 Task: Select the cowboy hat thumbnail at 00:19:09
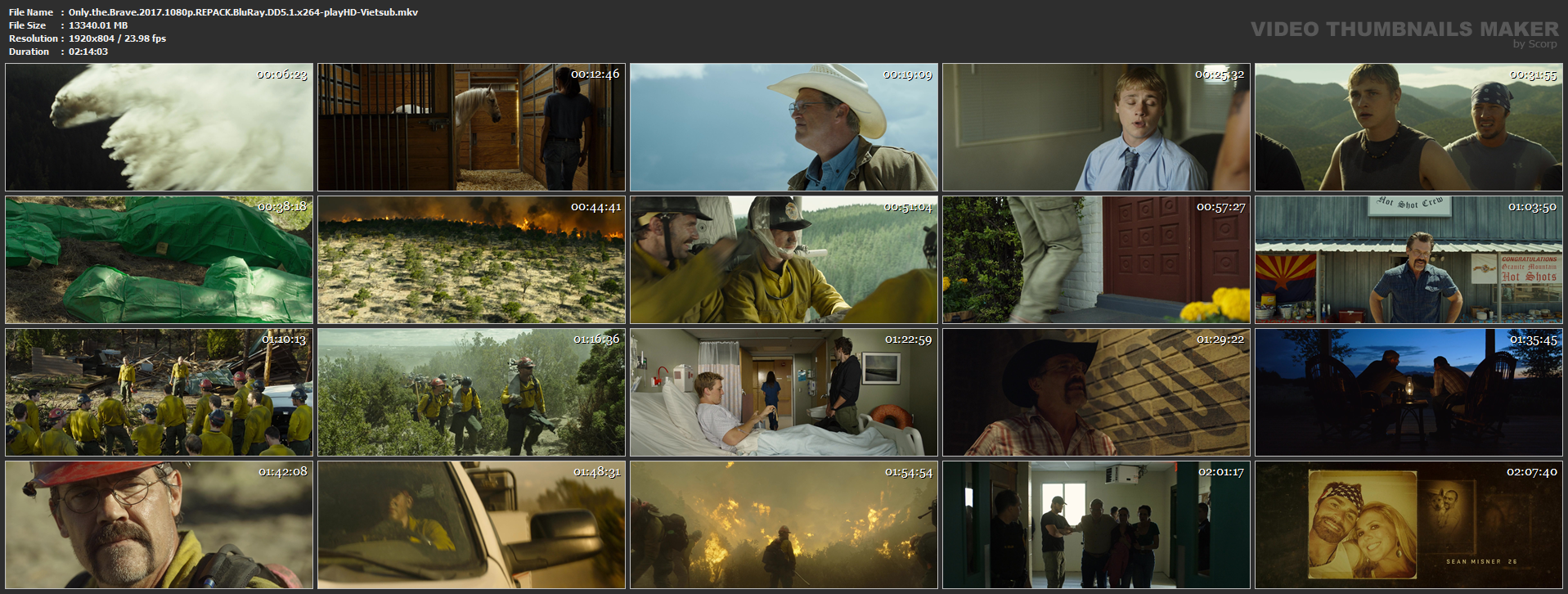784,128
